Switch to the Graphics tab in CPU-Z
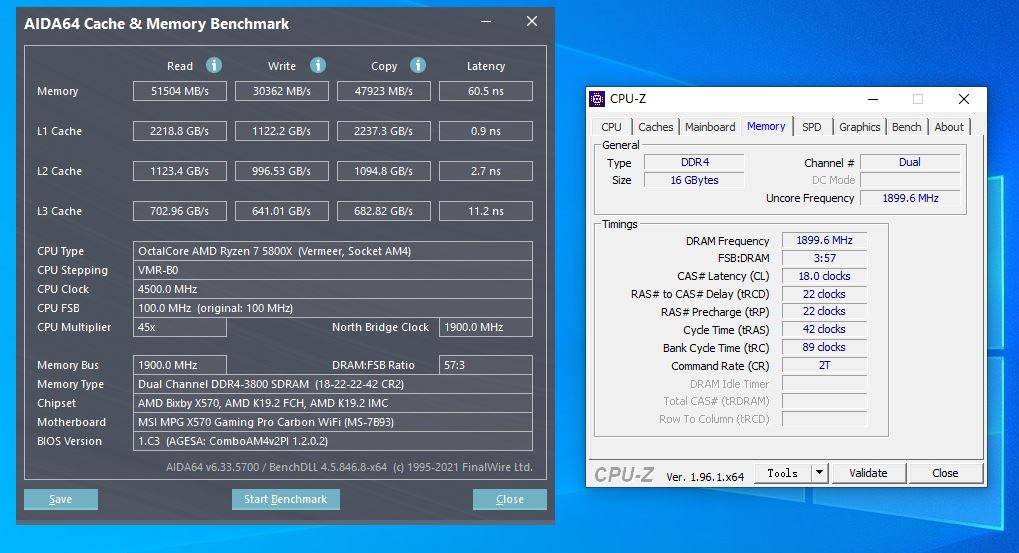The image size is (1019, 553). [x=859, y=127]
